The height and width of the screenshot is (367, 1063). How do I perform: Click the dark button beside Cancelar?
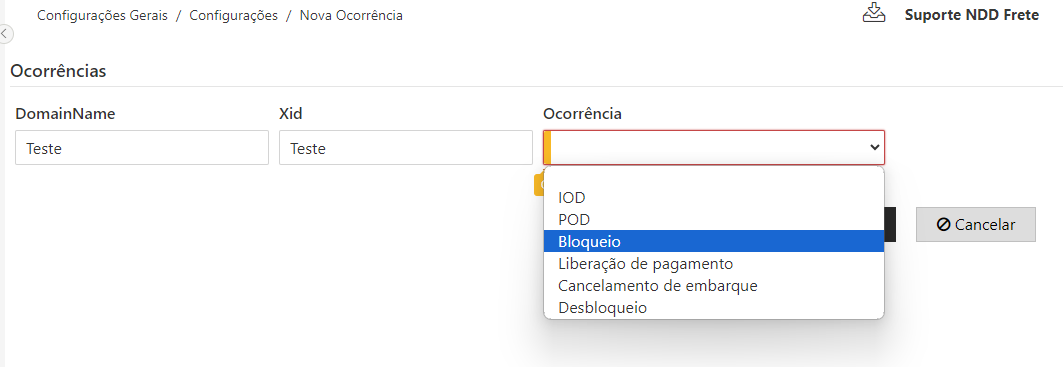[x=890, y=225]
